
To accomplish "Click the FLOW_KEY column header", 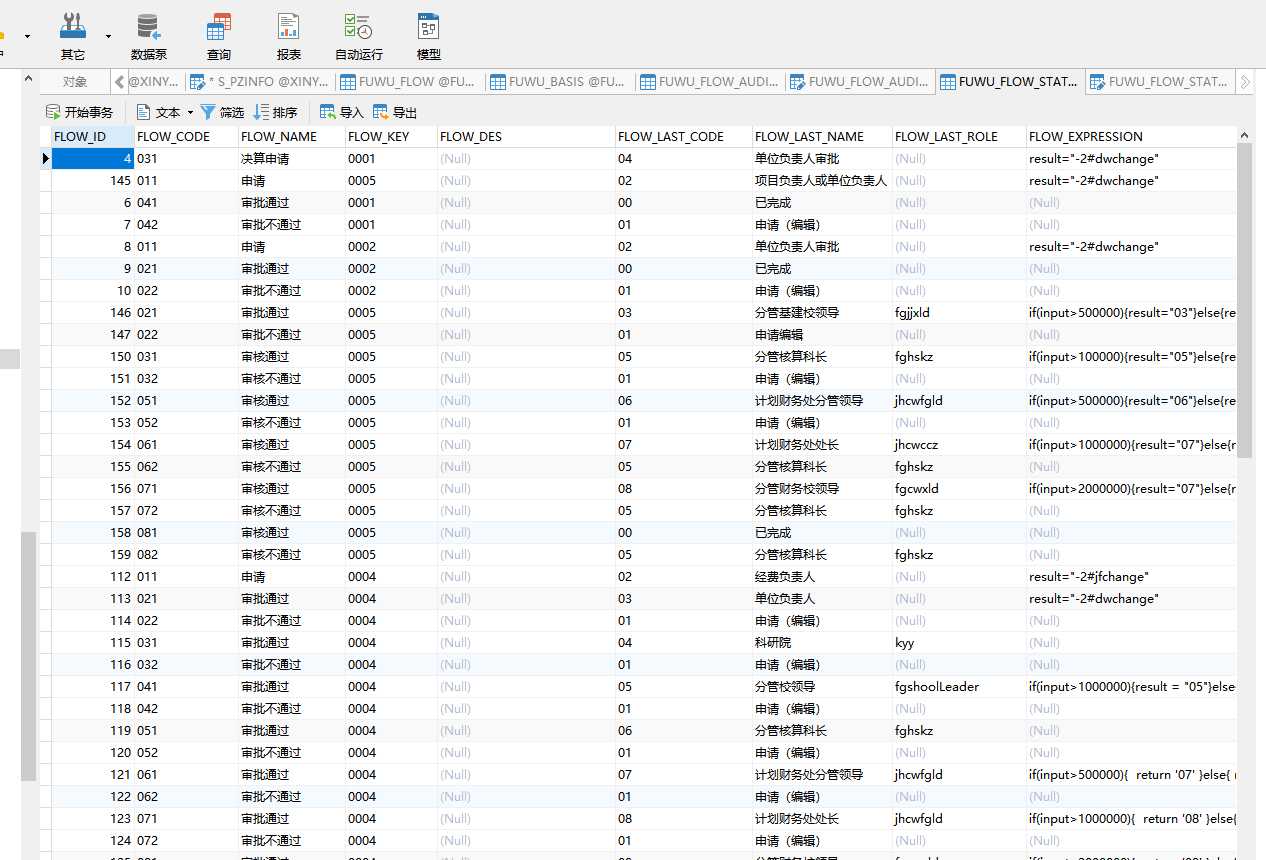I will pos(391,136).
